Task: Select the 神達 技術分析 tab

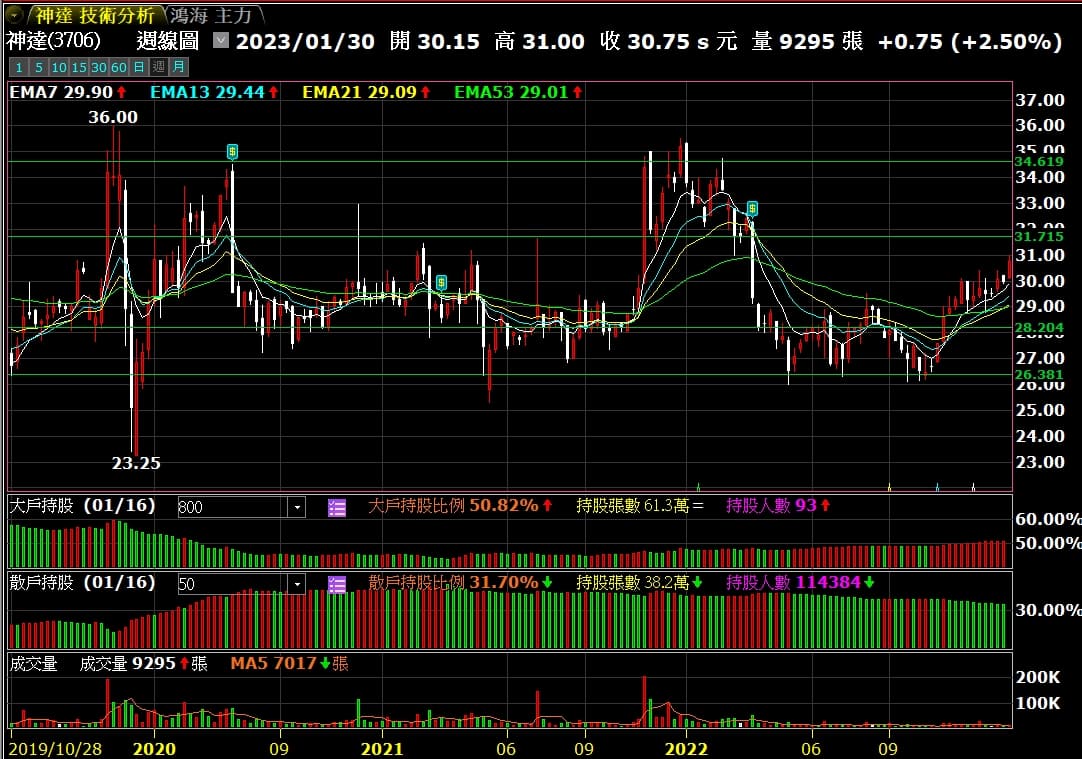Action: click(x=96, y=15)
